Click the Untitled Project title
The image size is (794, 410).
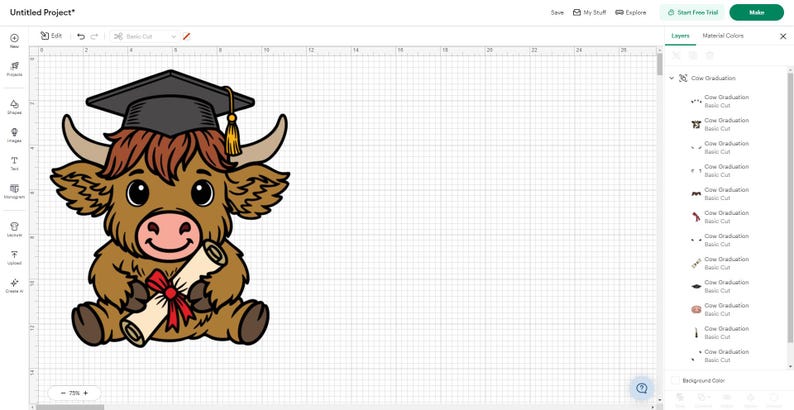pyautogui.click(x=42, y=12)
